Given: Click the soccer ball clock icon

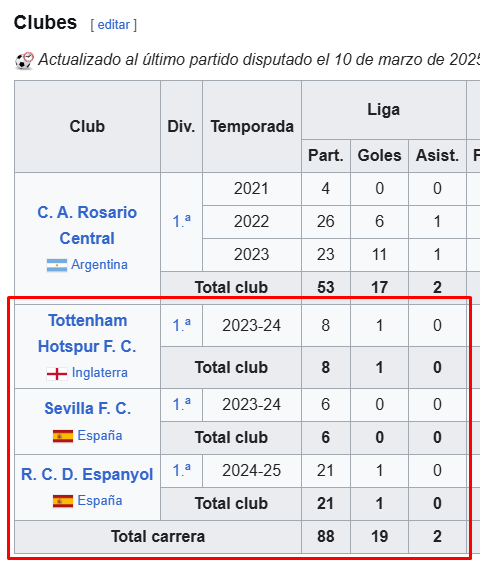Looking at the screenshot, I should tap(24, 60).
